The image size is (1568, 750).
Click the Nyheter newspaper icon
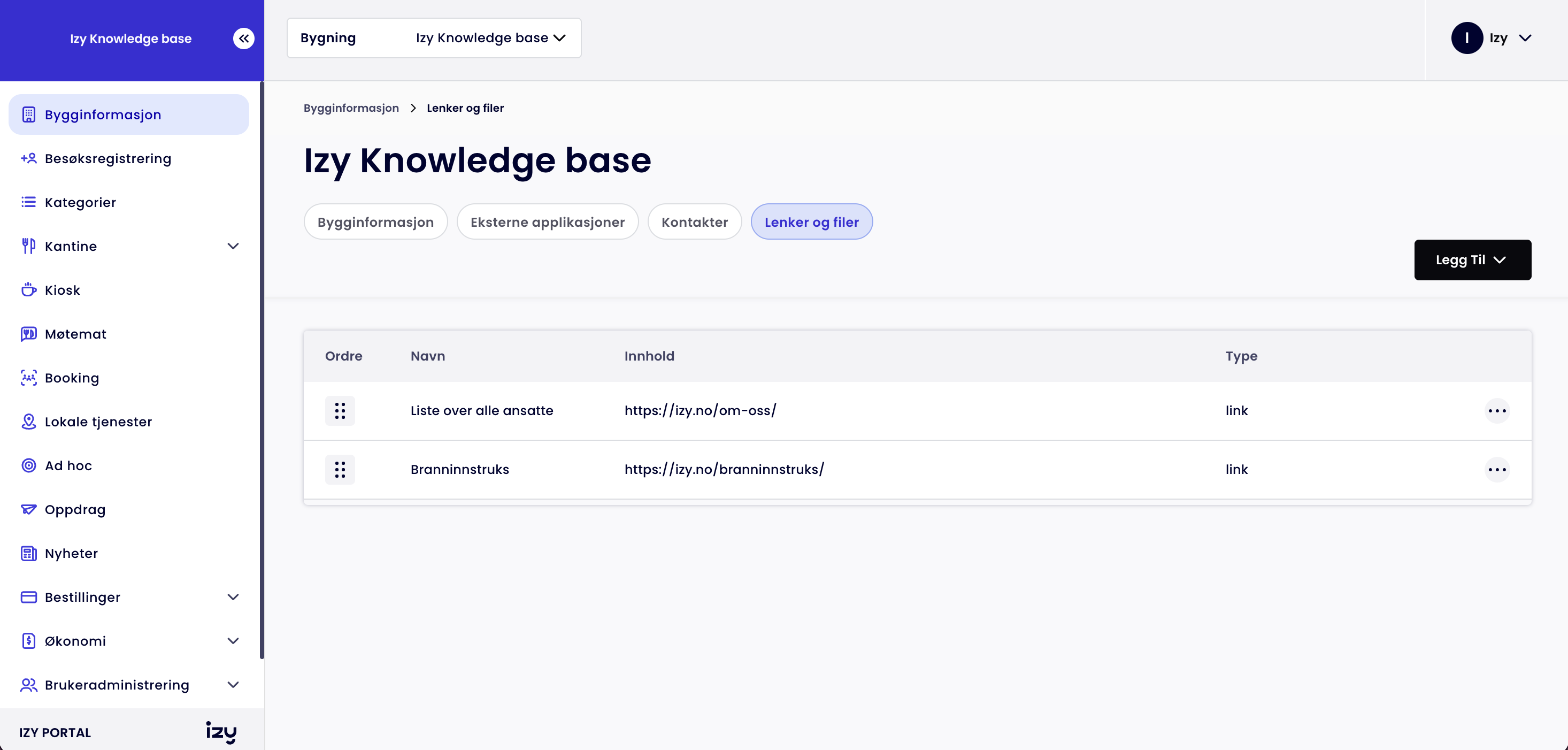pyautogui.click(x=28, y=553)
